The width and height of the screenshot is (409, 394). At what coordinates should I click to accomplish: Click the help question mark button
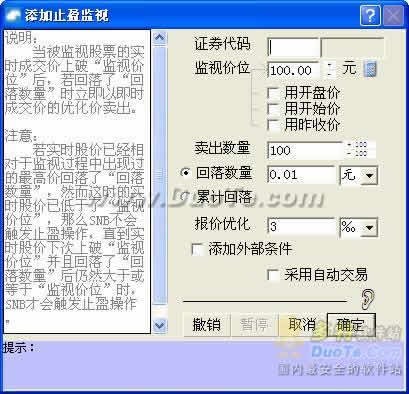point(370,15)
